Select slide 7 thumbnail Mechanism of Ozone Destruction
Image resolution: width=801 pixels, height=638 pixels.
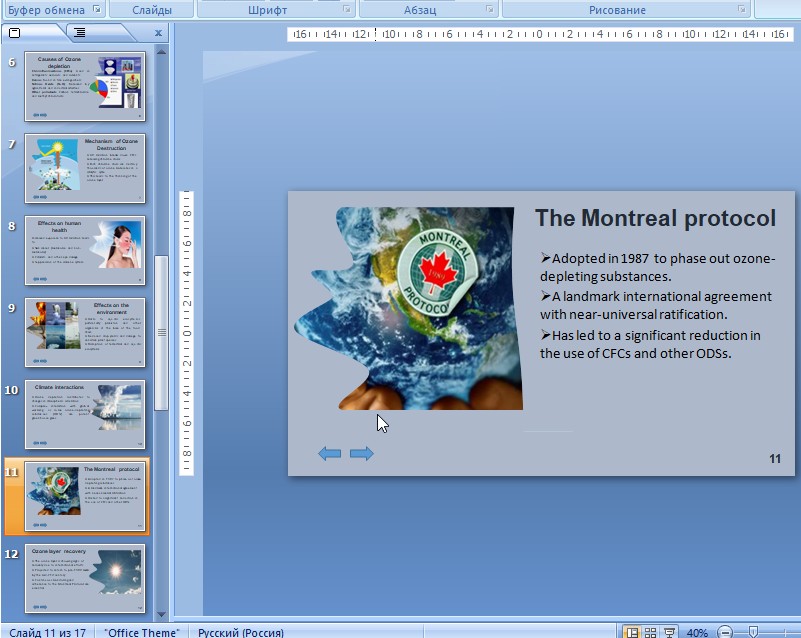coord(85,168)
